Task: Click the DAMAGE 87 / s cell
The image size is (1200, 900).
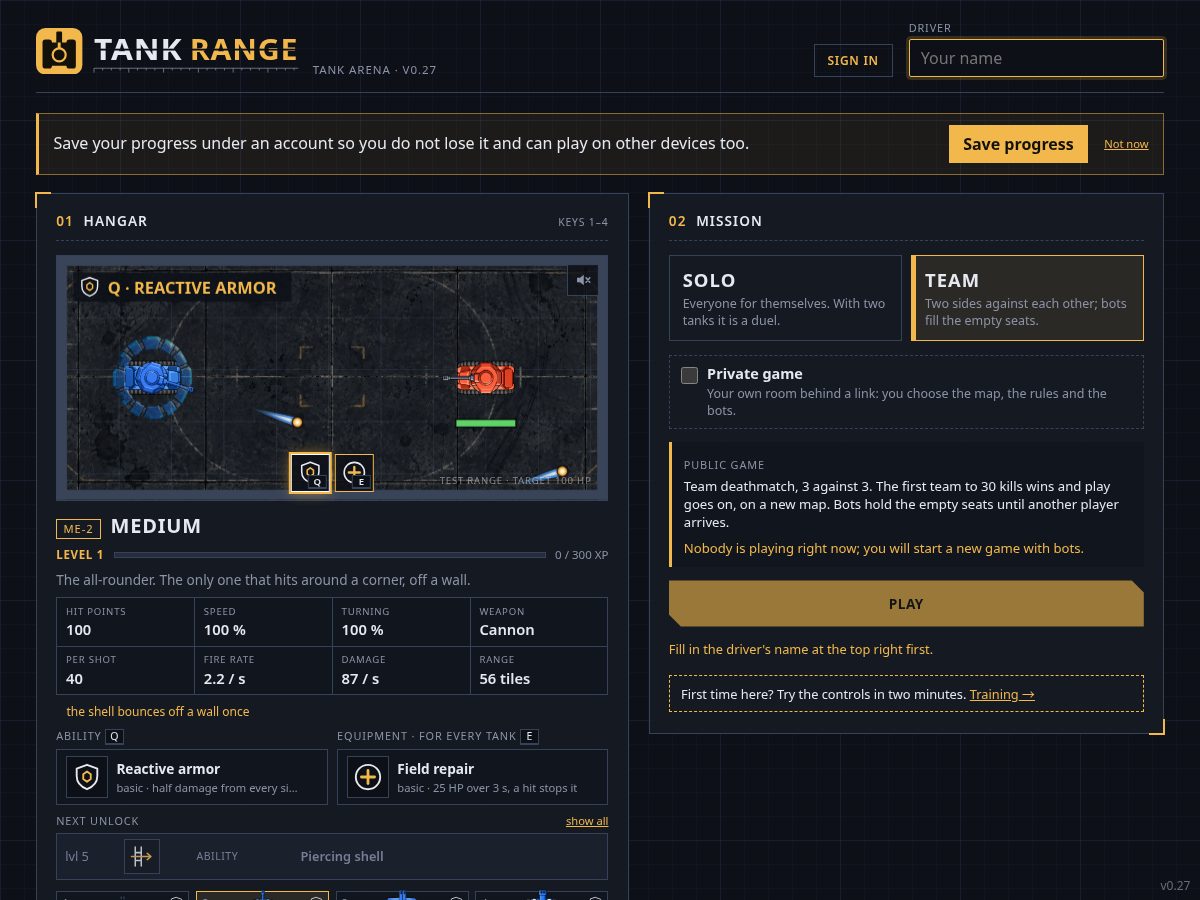Action: [401, 670]
